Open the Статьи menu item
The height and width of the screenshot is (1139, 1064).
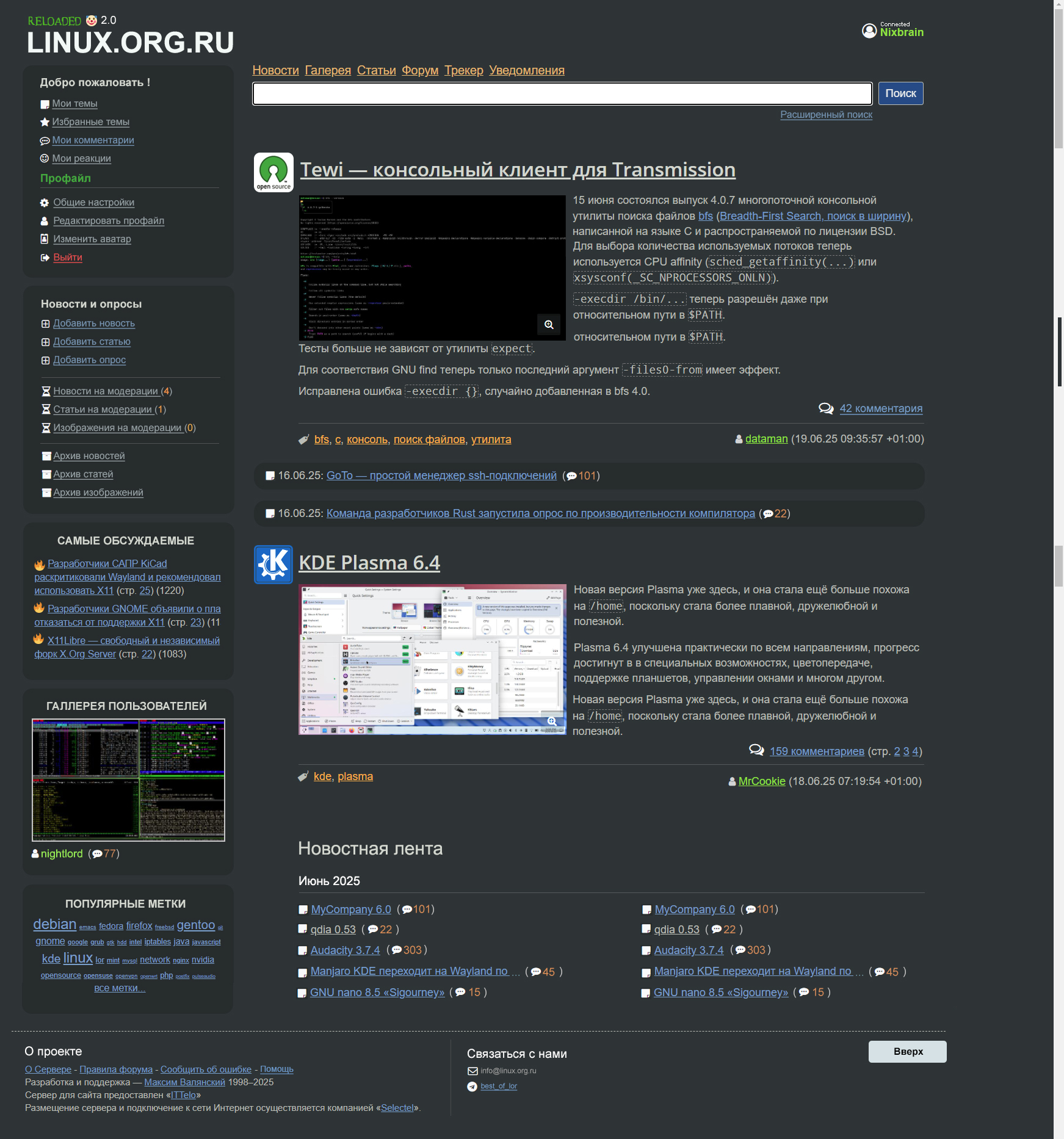pos(377,70)
